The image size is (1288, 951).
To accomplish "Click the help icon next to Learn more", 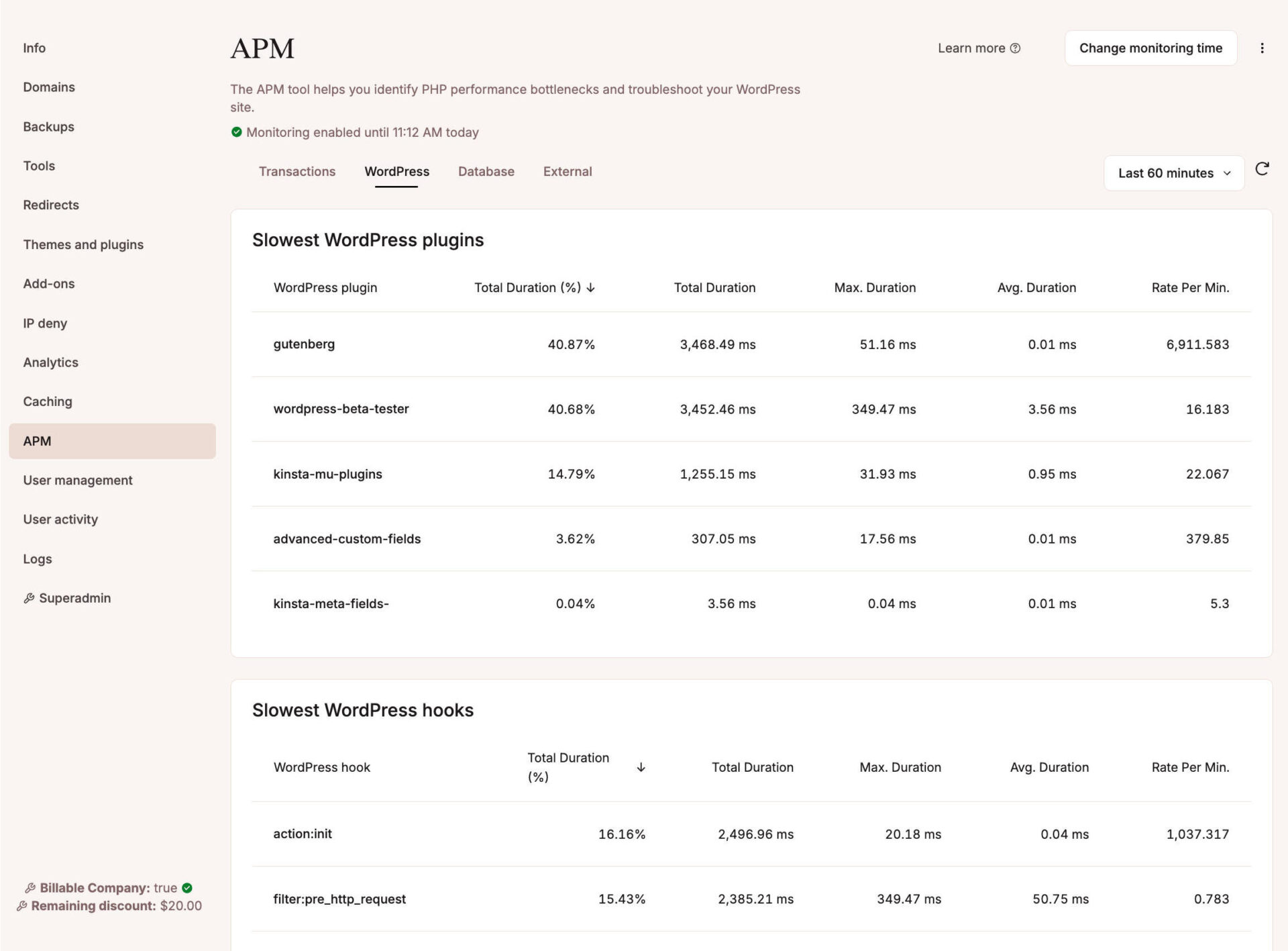I will tap(1014, 48).
